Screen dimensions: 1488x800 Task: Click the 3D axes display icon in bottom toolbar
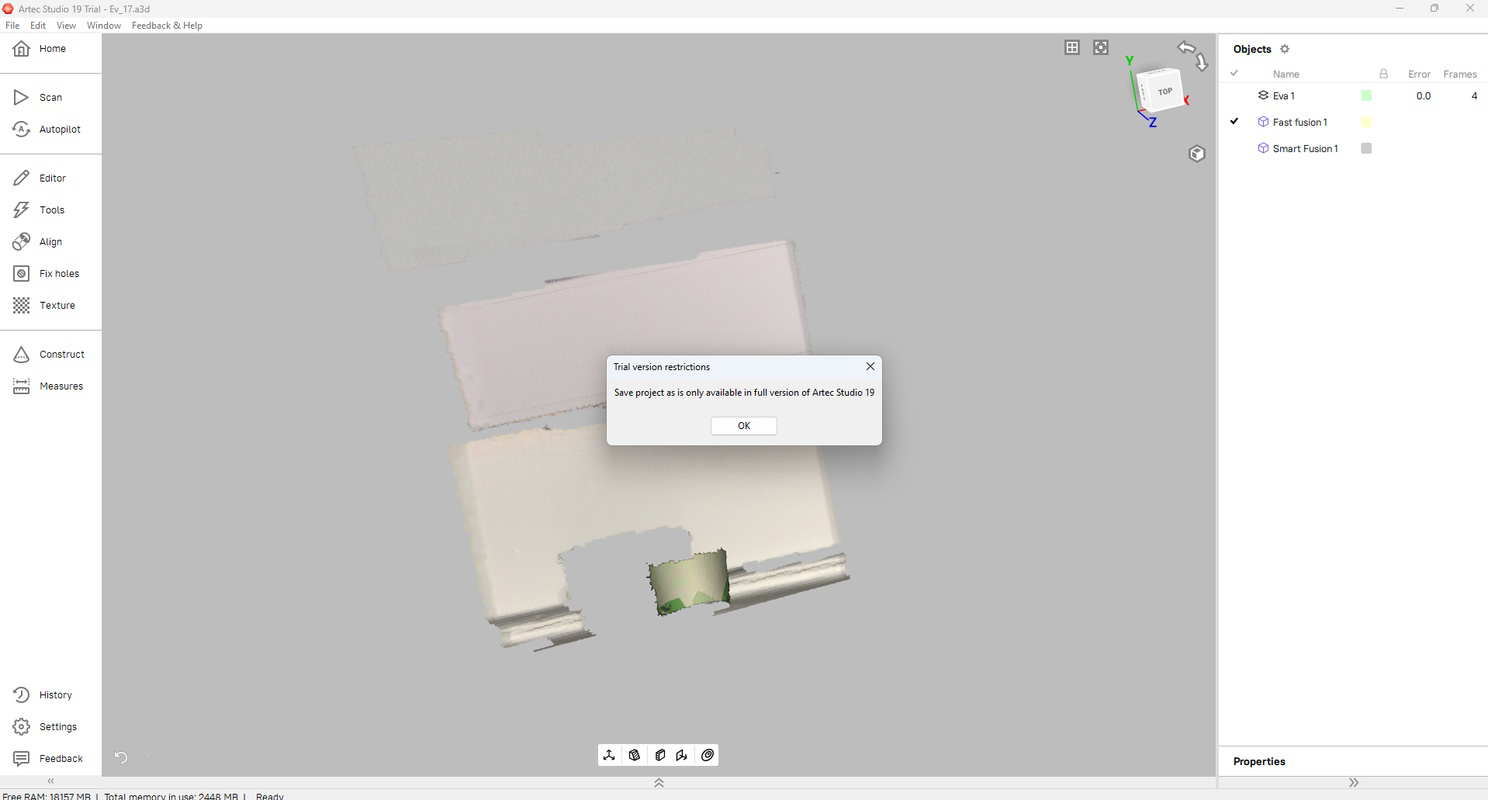609,755
